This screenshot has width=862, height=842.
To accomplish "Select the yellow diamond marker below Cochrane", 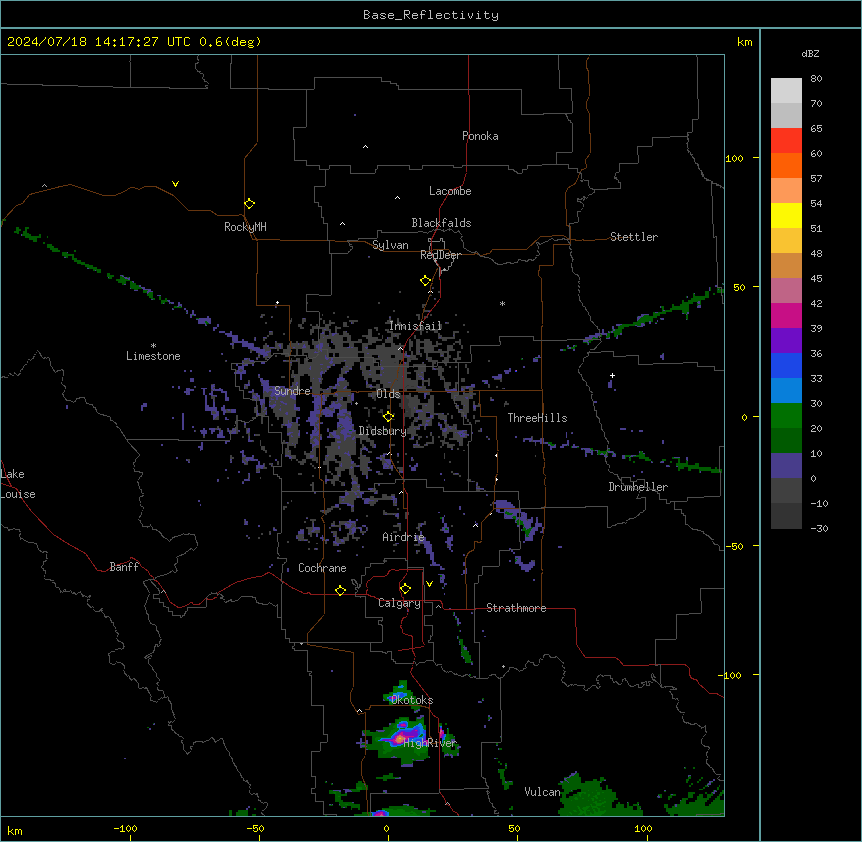I will click(340, 590).
